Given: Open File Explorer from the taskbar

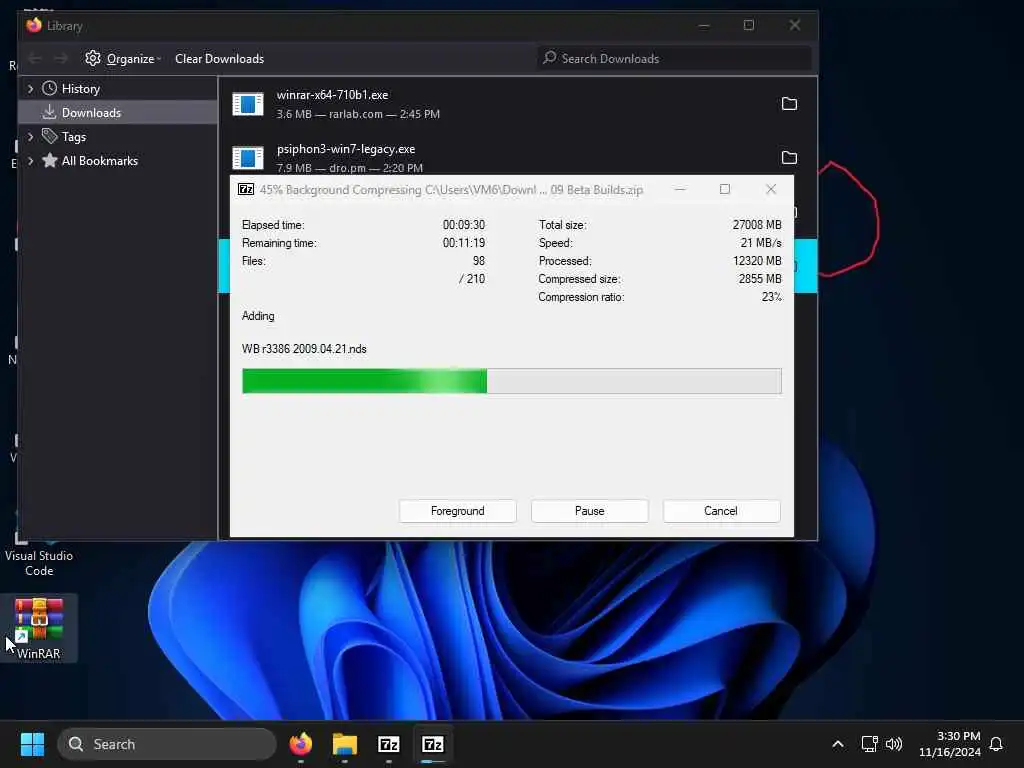Looking at the screenshot, I should click(x=345, y=744).
